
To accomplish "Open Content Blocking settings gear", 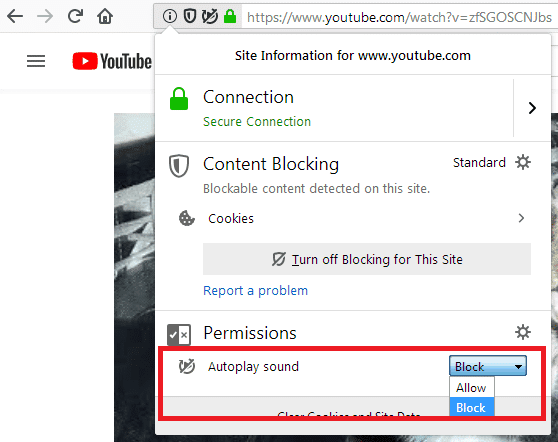I will tap(523, 162).
